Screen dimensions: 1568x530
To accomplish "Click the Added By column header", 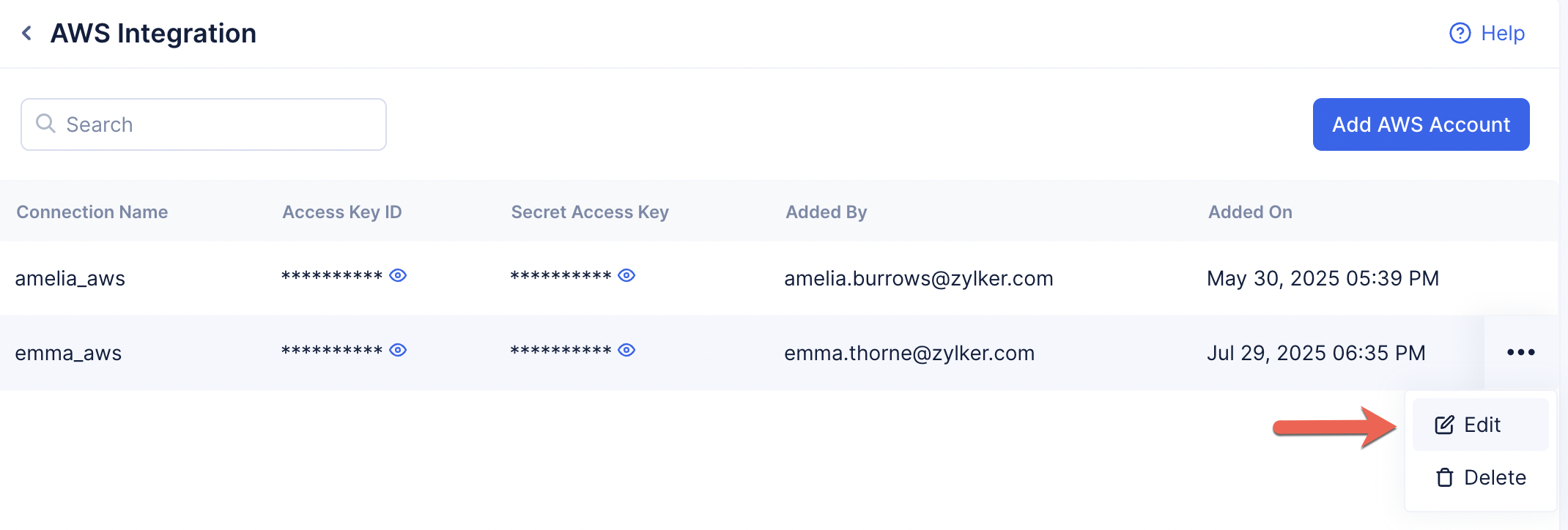I will tap(826, 212).
